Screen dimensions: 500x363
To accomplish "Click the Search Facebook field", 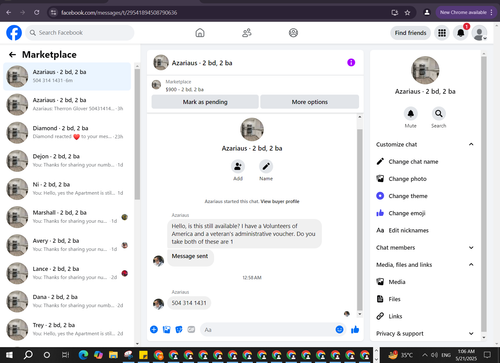I will 80,33.
